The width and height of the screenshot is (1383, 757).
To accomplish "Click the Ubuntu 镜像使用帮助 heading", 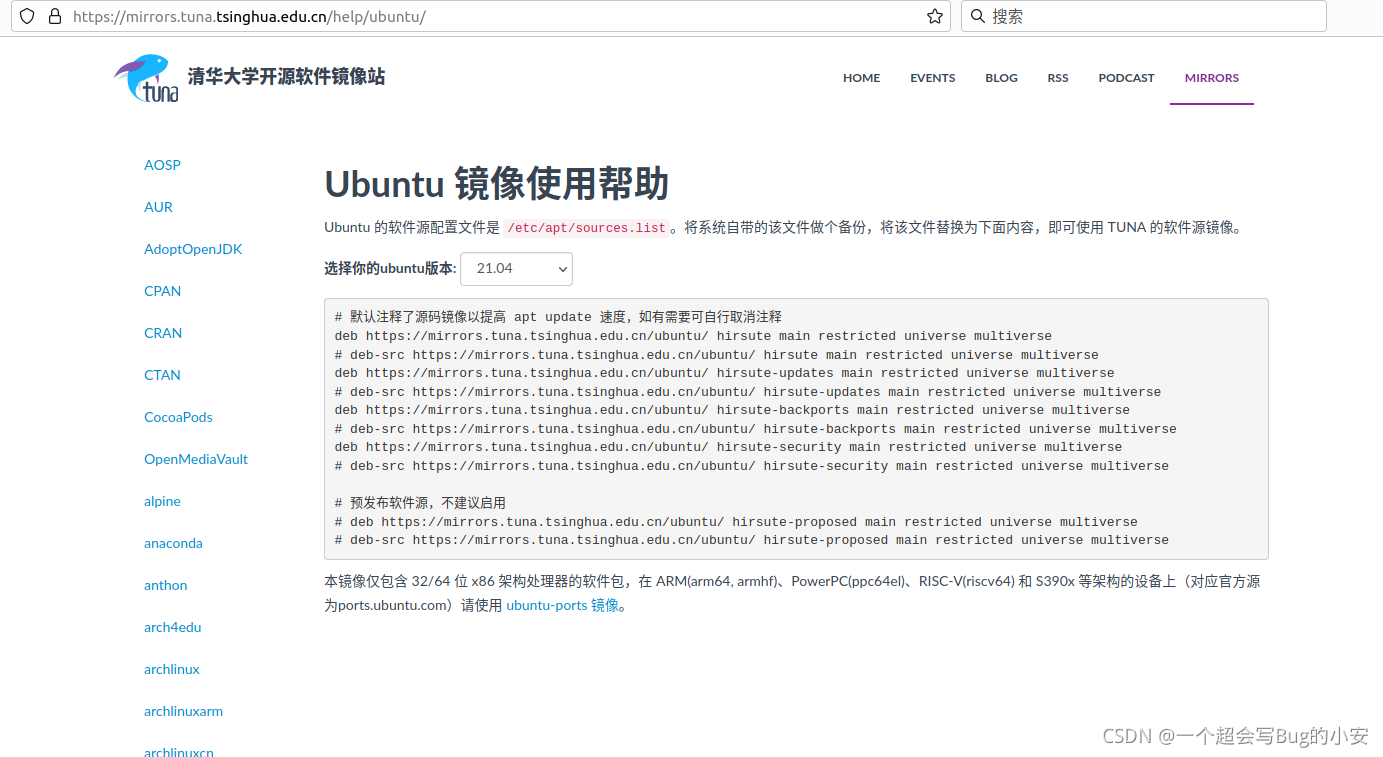I will [x=496, y=185].
